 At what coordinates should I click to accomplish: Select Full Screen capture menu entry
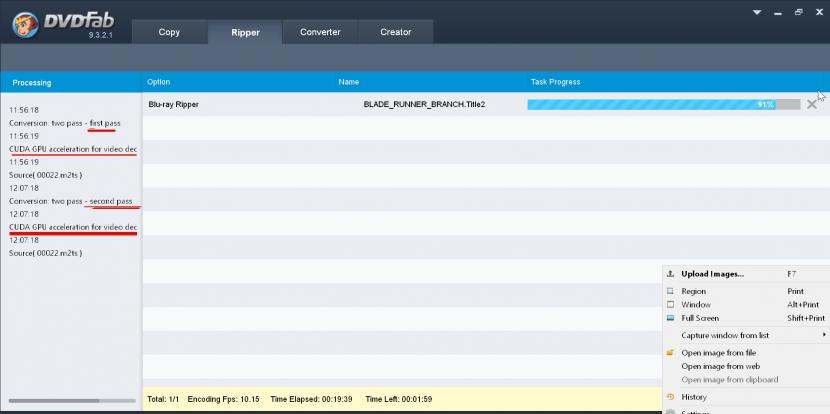(700, 318)
